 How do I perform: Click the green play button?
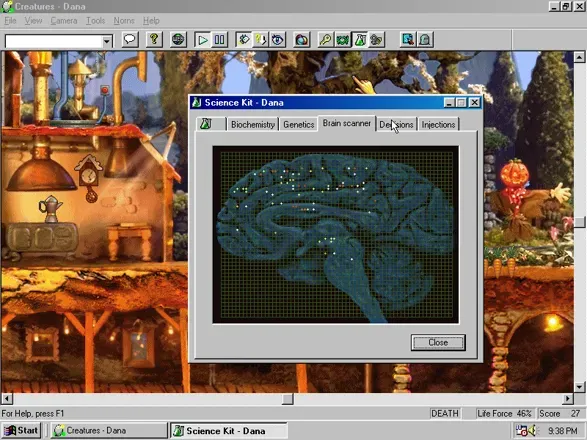click(x=203, y=39)
